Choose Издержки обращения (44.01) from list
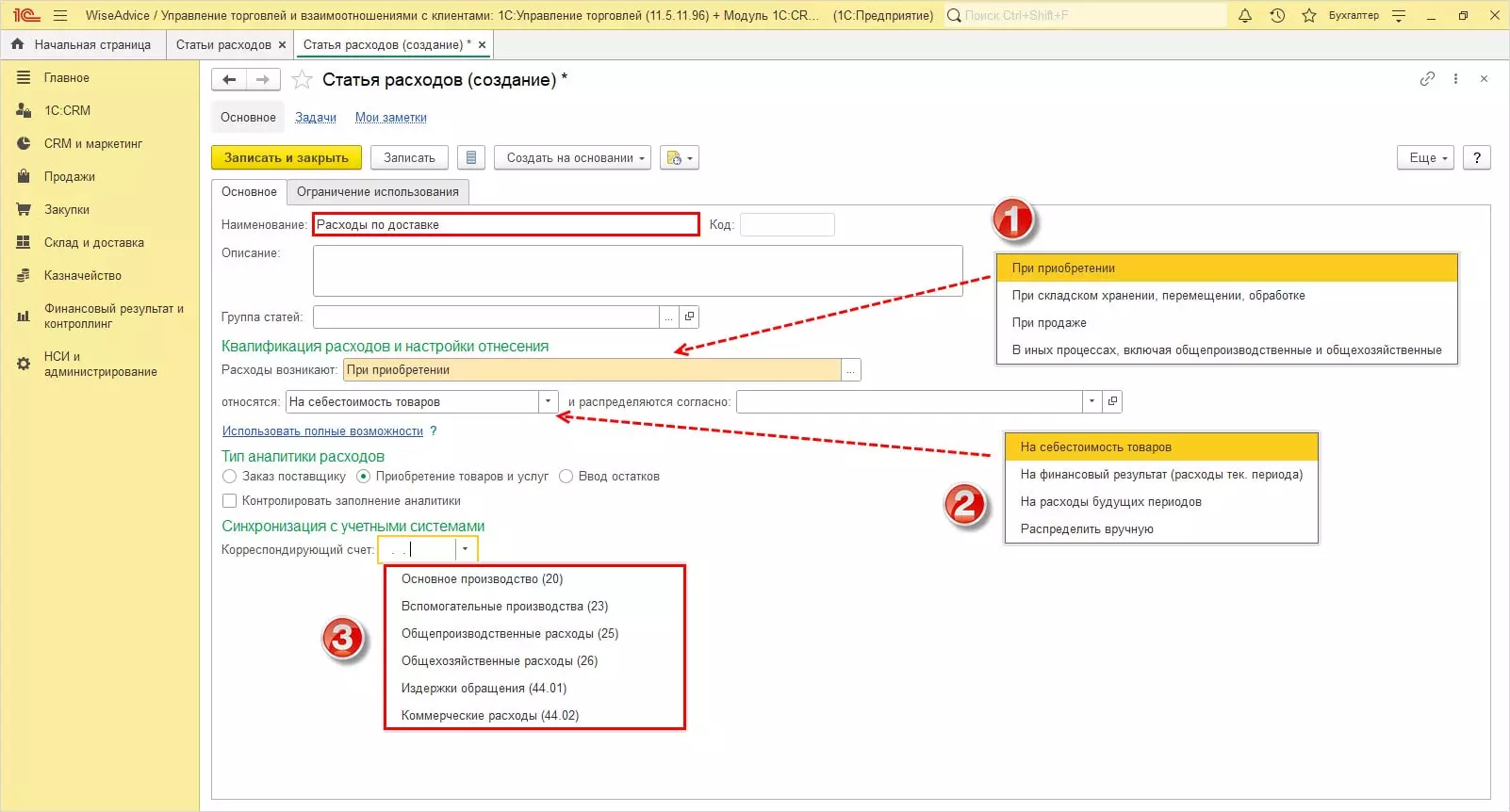 tap(534, 689)
